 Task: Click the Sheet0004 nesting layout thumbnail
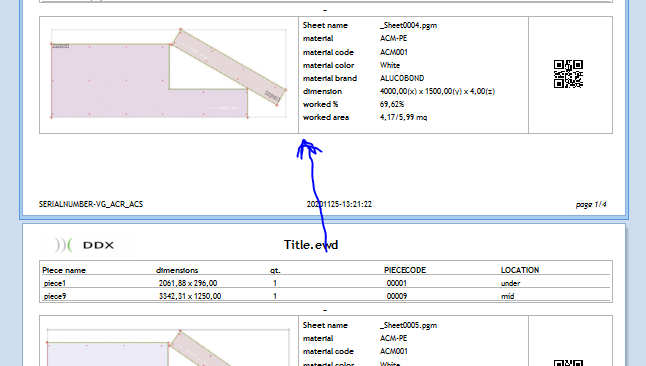[x=169, y=74]
